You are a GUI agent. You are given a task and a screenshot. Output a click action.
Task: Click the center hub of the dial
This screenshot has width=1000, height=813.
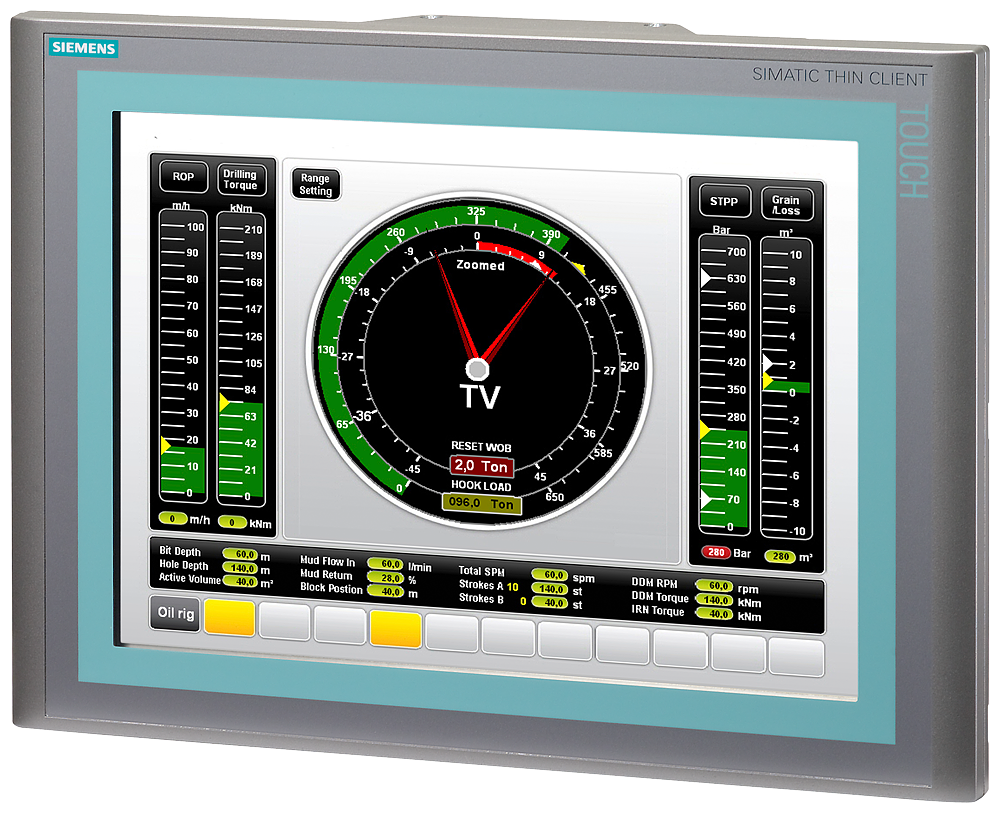coord(477,369)
